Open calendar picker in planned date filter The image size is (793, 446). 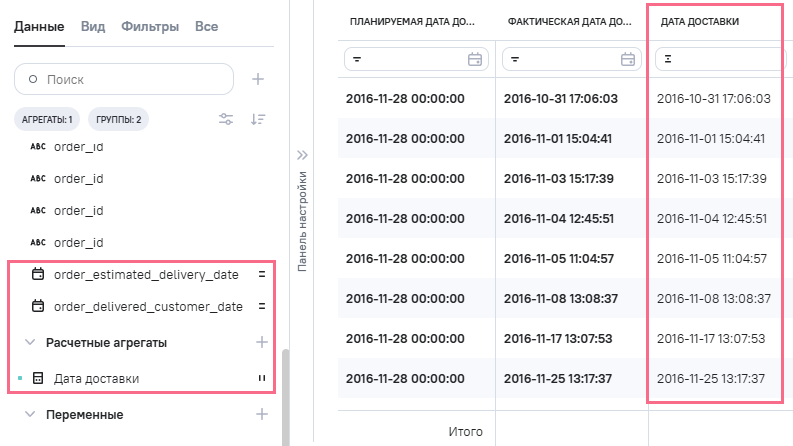pyautogui.click(x=475, y=60)
